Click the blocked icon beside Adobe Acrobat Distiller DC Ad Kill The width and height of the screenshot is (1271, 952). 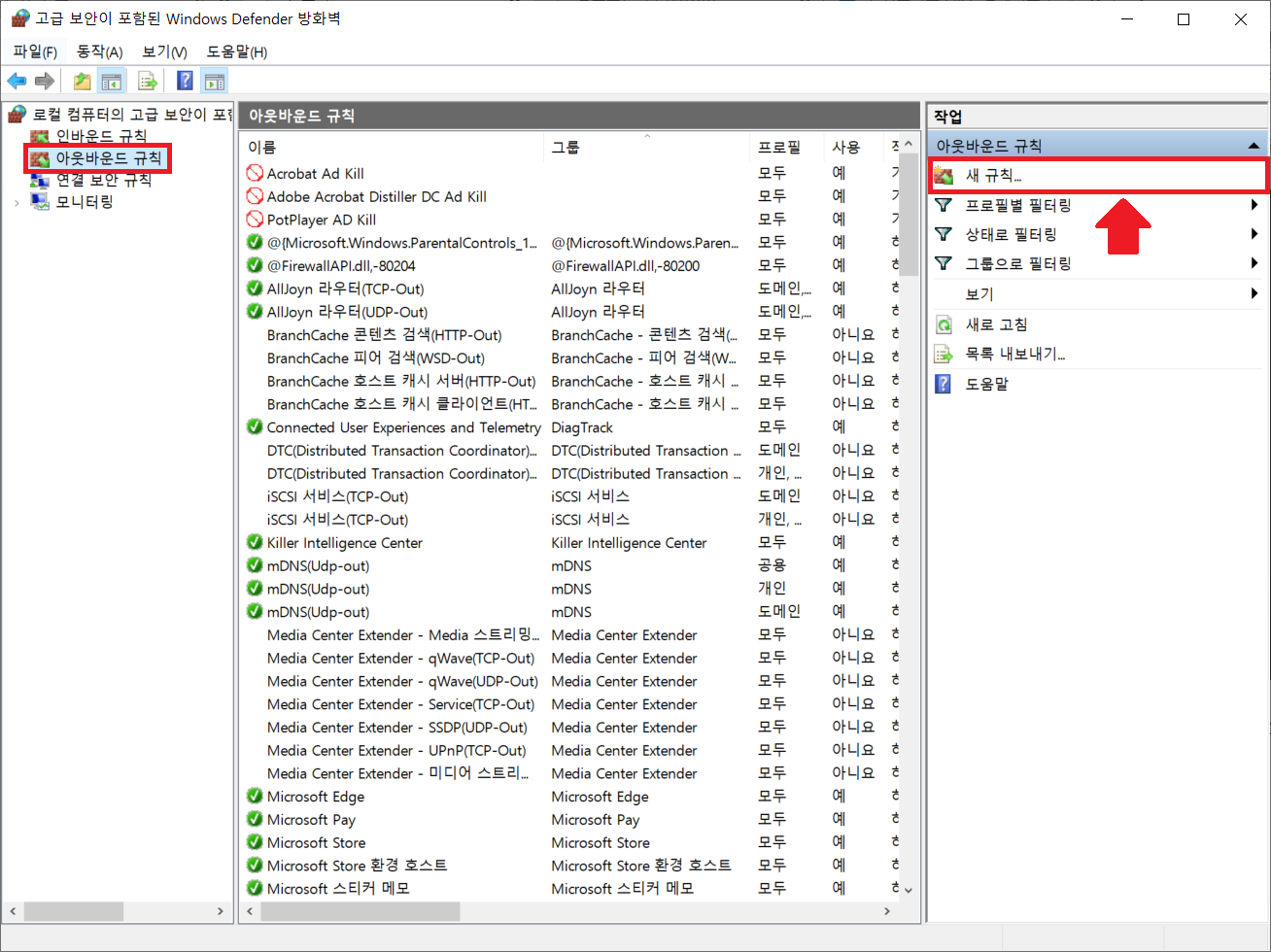tap(255, 196)
